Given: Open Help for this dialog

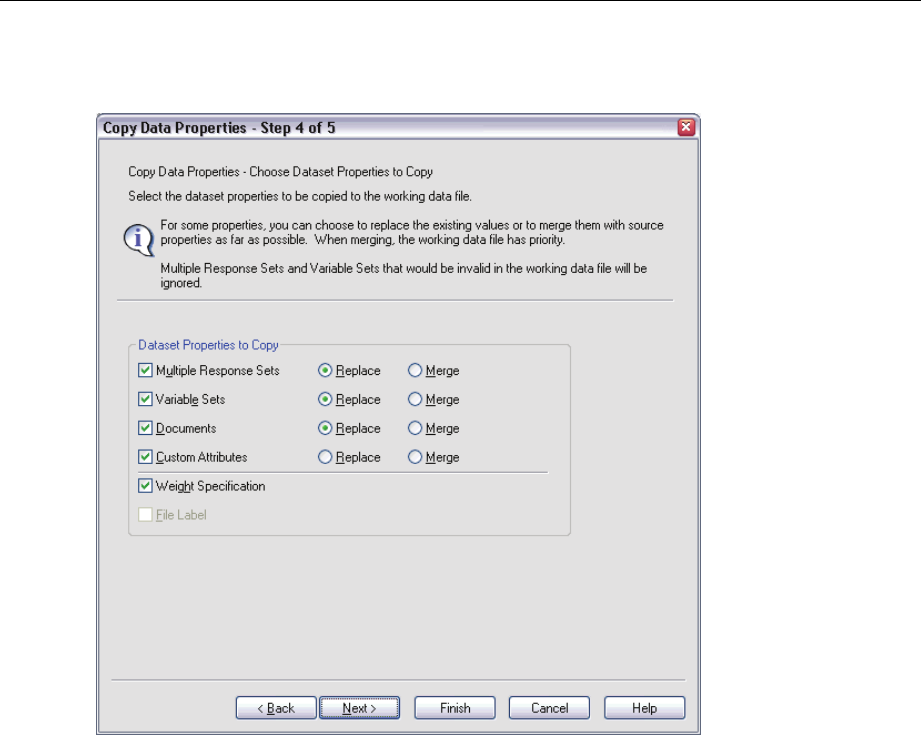Looking at the screenshot, I should click(644, 708).
